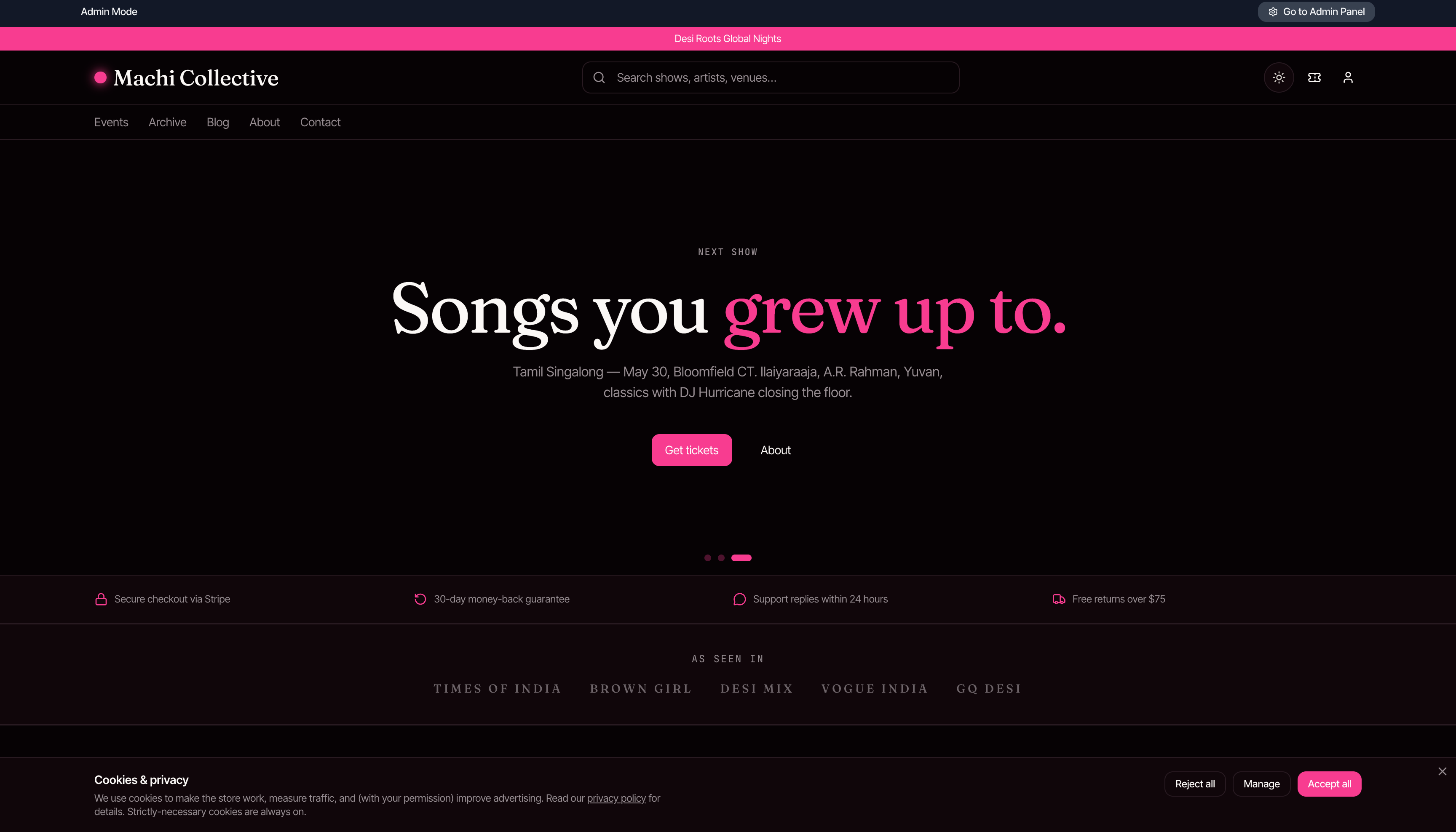Click the pink dot logo icon
1456x832 pixels.
tap(100, 78)
